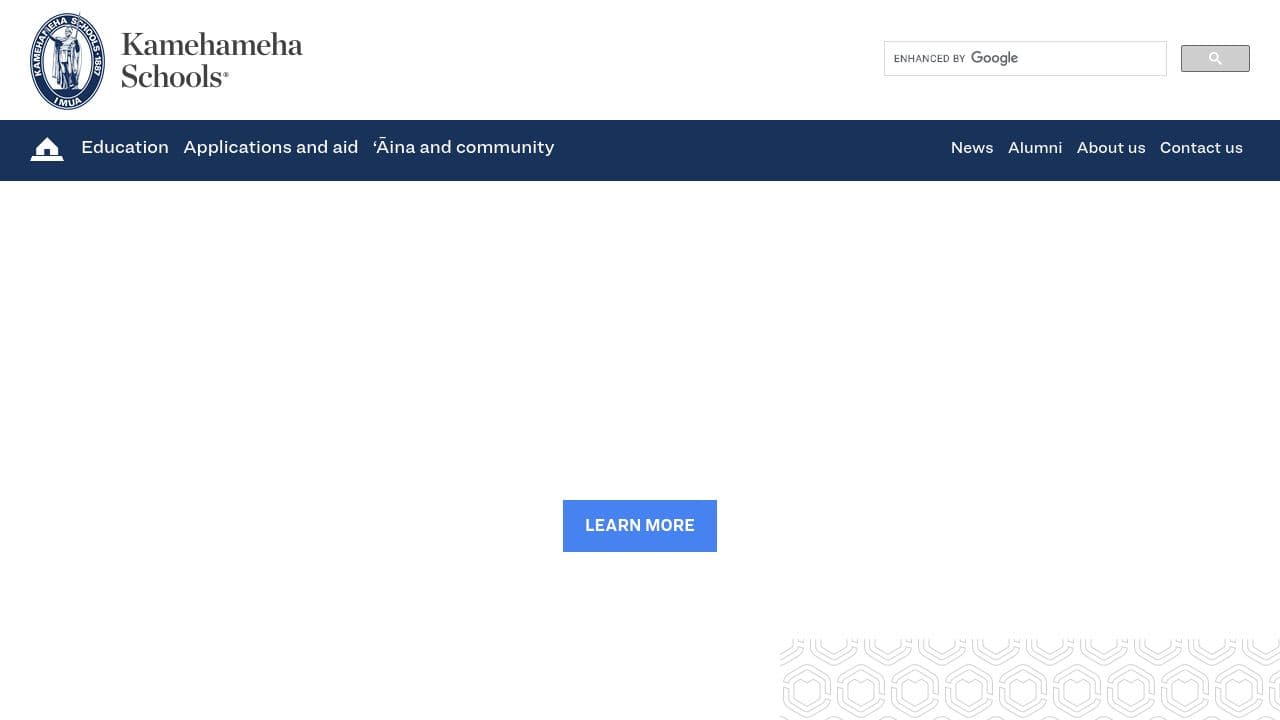1280x720 pixels.
Task: Click the Kamehameha Schools wordmark
Action: click(x=211, y=60)
